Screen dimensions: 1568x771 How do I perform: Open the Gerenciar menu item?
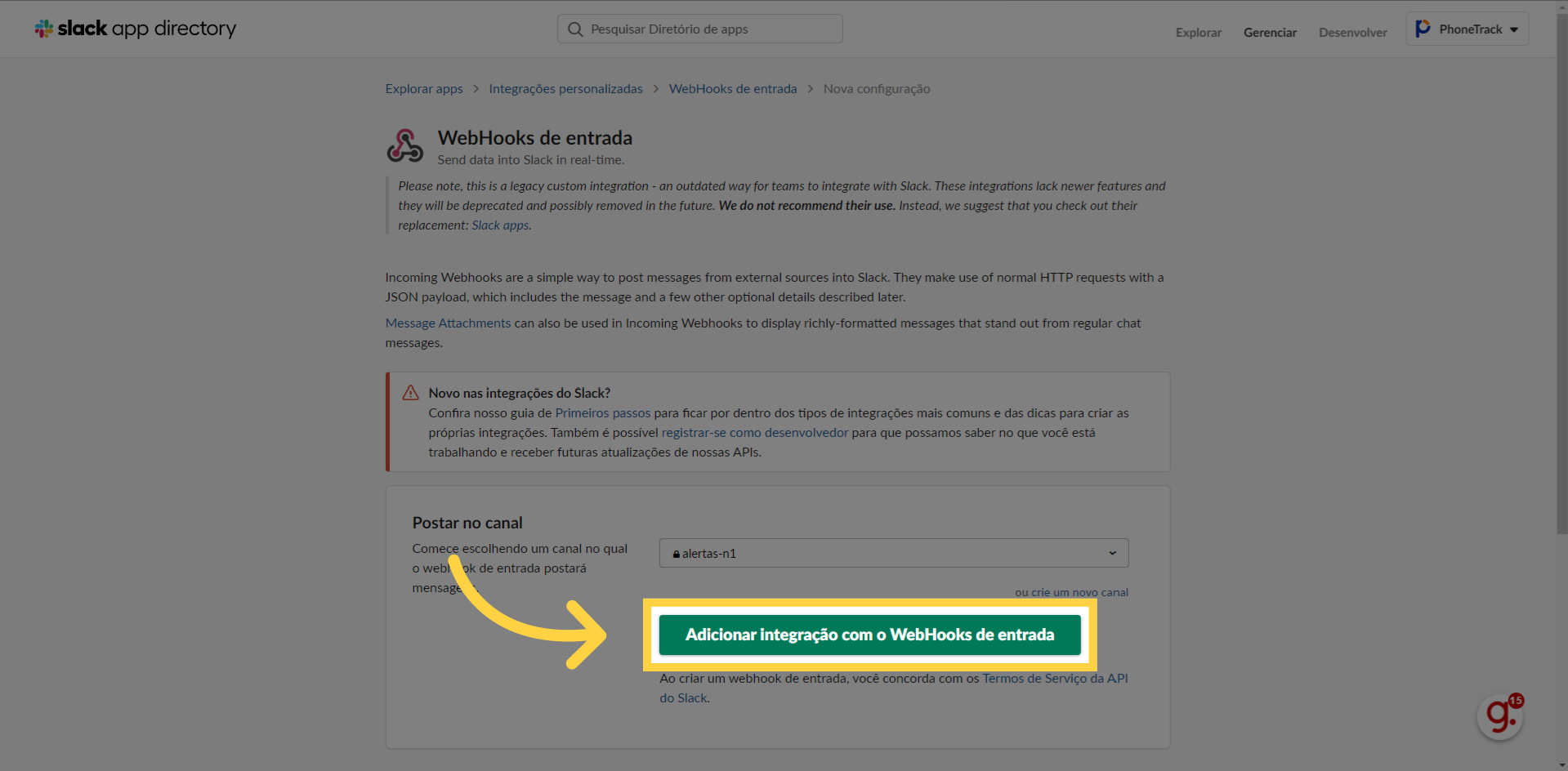pos(1271,33)
